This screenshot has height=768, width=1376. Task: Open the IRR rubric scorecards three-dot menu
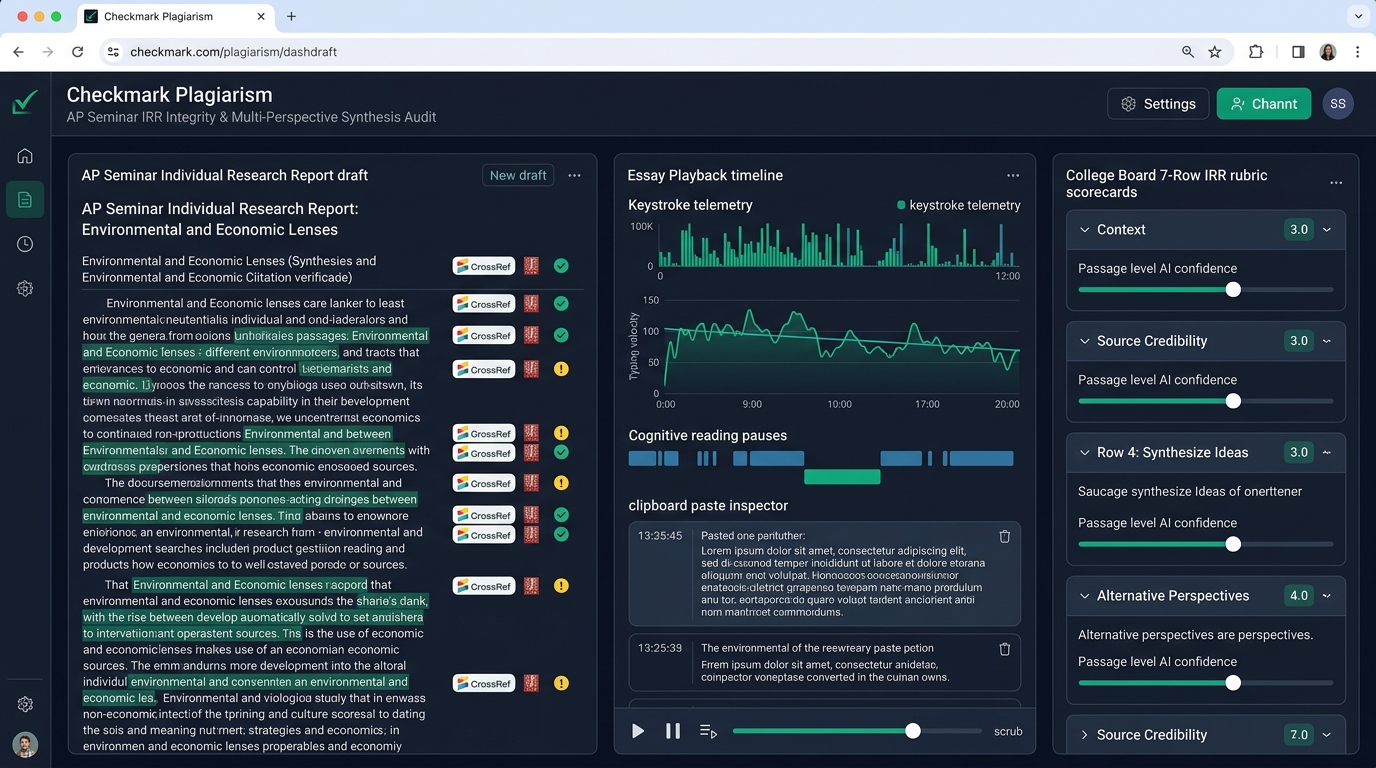pos(1336,183)
